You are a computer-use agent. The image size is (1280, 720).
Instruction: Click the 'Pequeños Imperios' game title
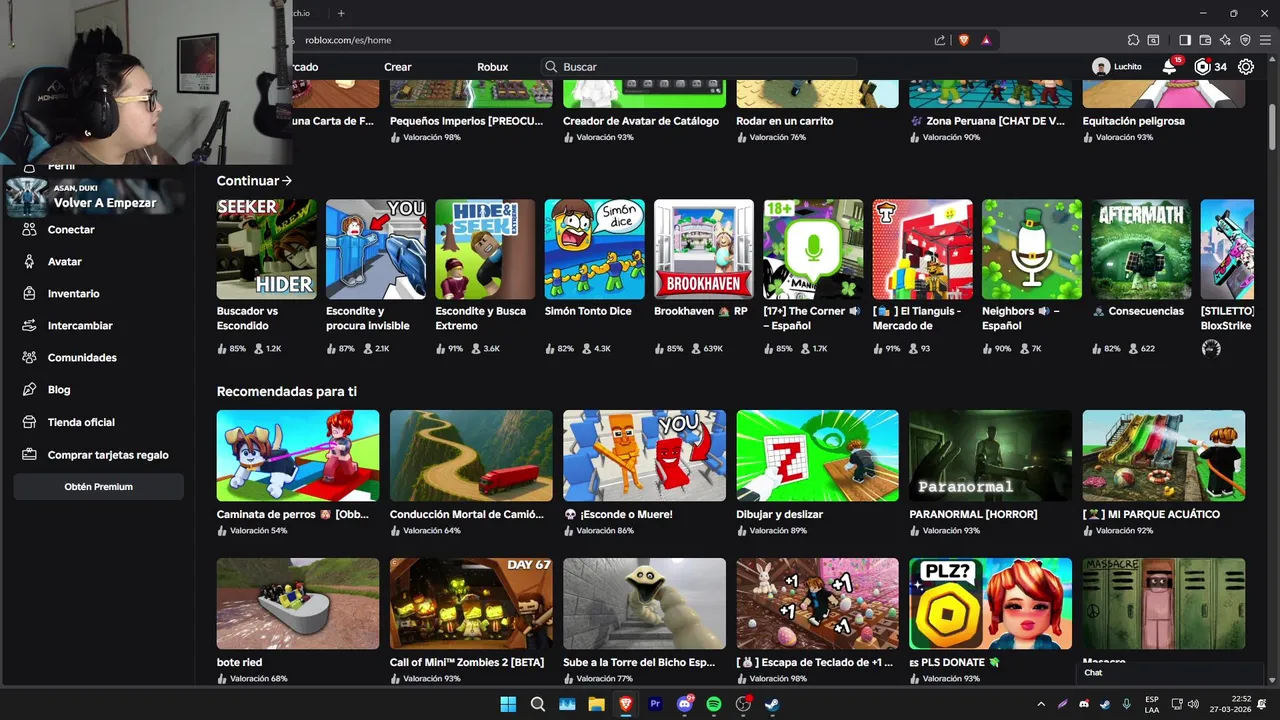[x=467, y=121]
